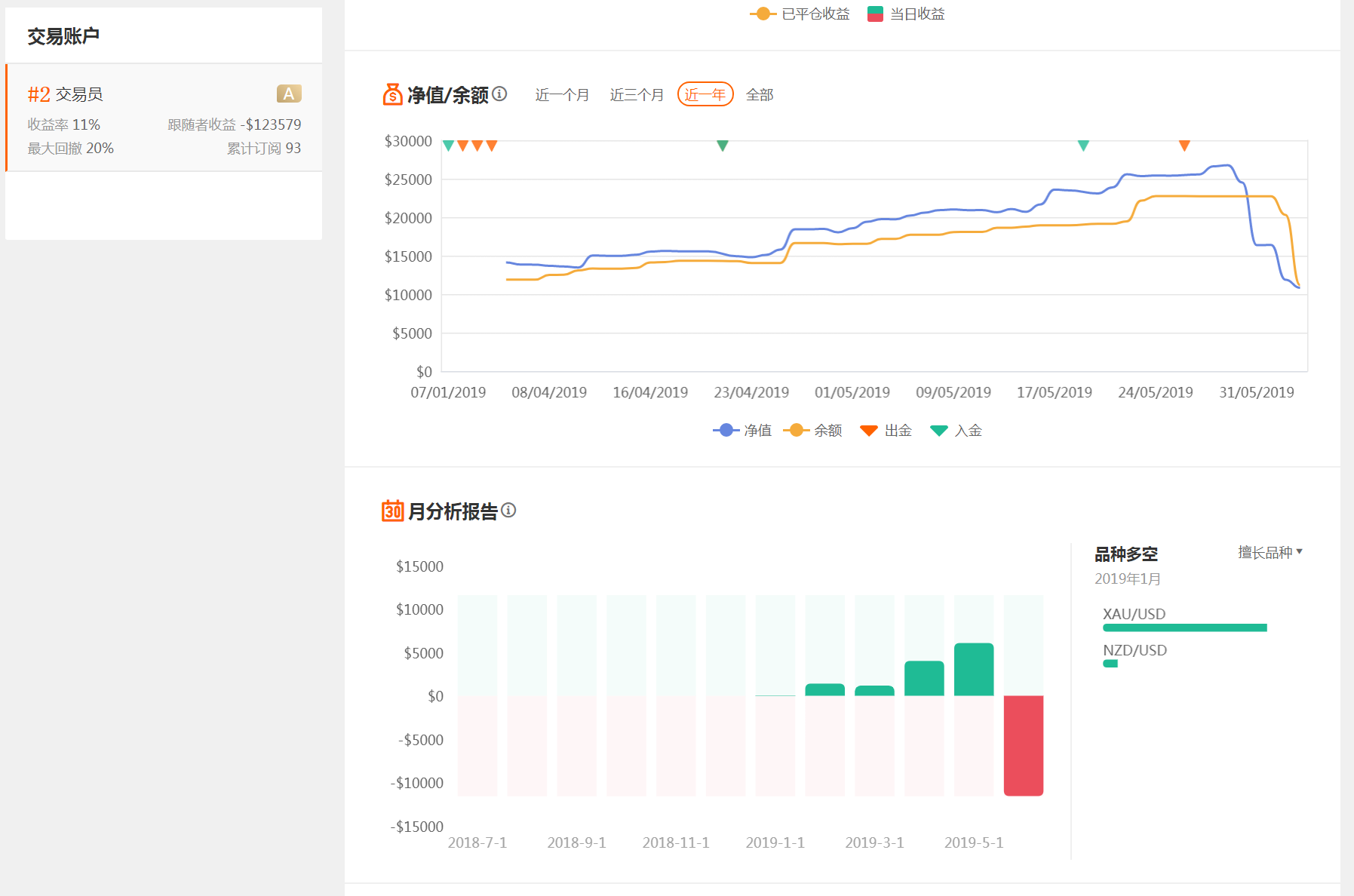The width and height of the screenshot is (1354, 896).
Task: Select the 近一个月 time range tab
Action: [562, 95]
